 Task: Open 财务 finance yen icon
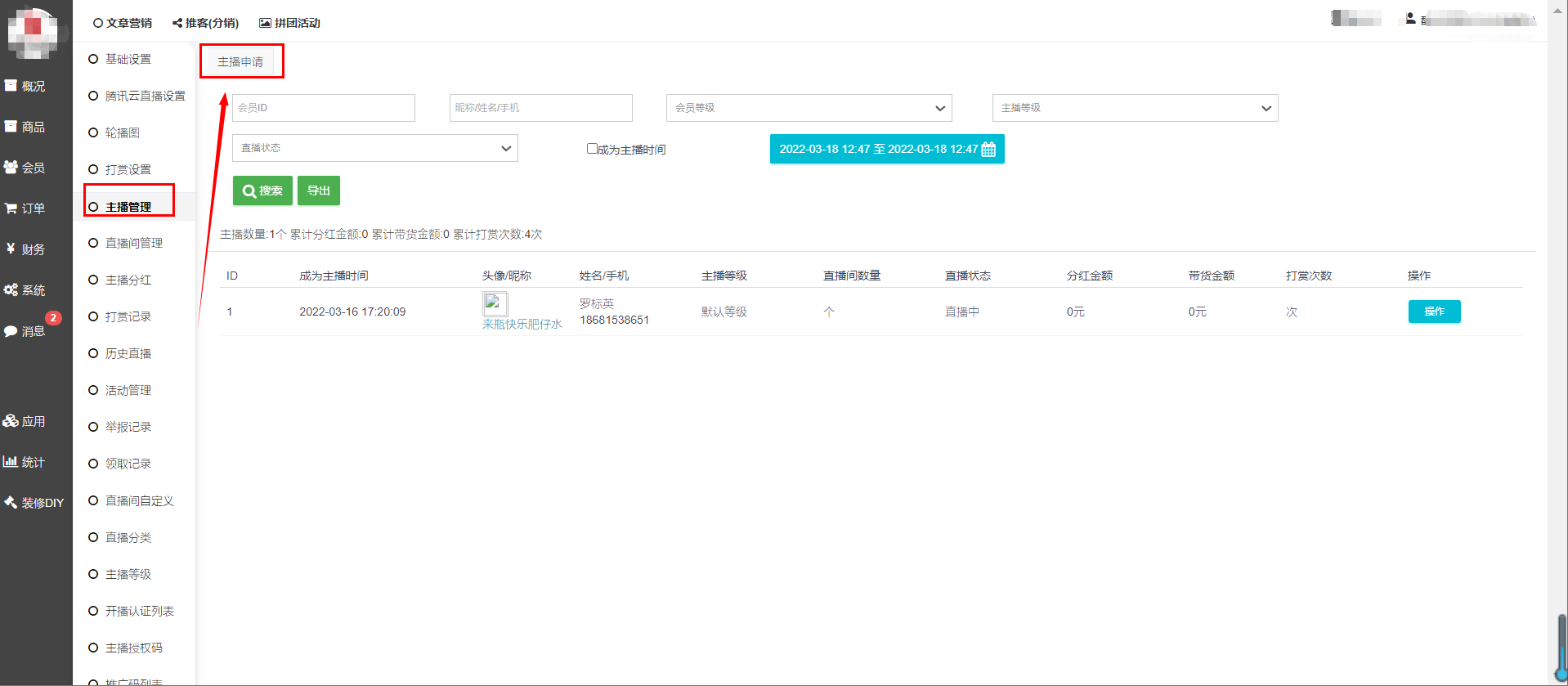click(11, 249)
